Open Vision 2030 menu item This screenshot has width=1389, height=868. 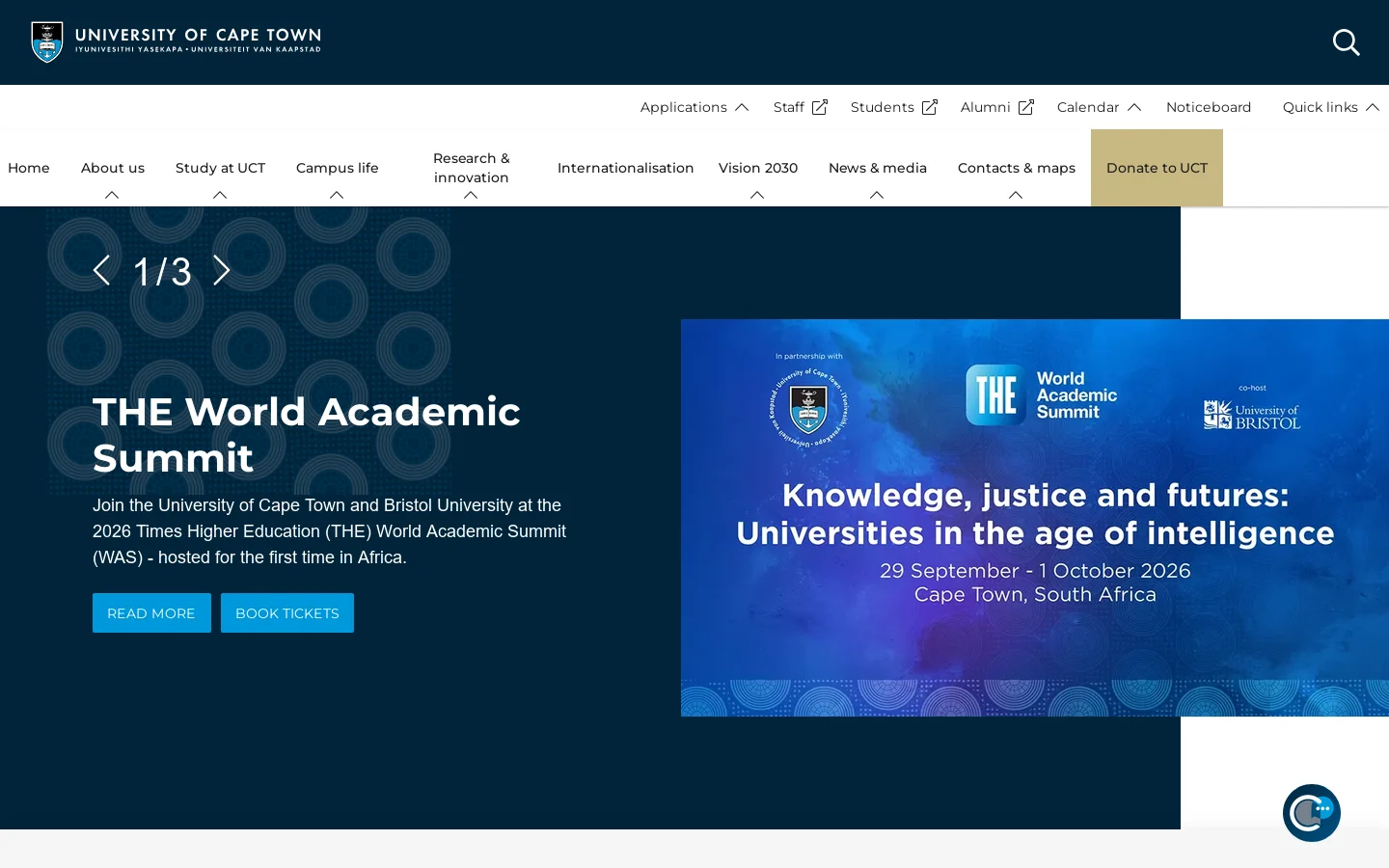point(758,168)
